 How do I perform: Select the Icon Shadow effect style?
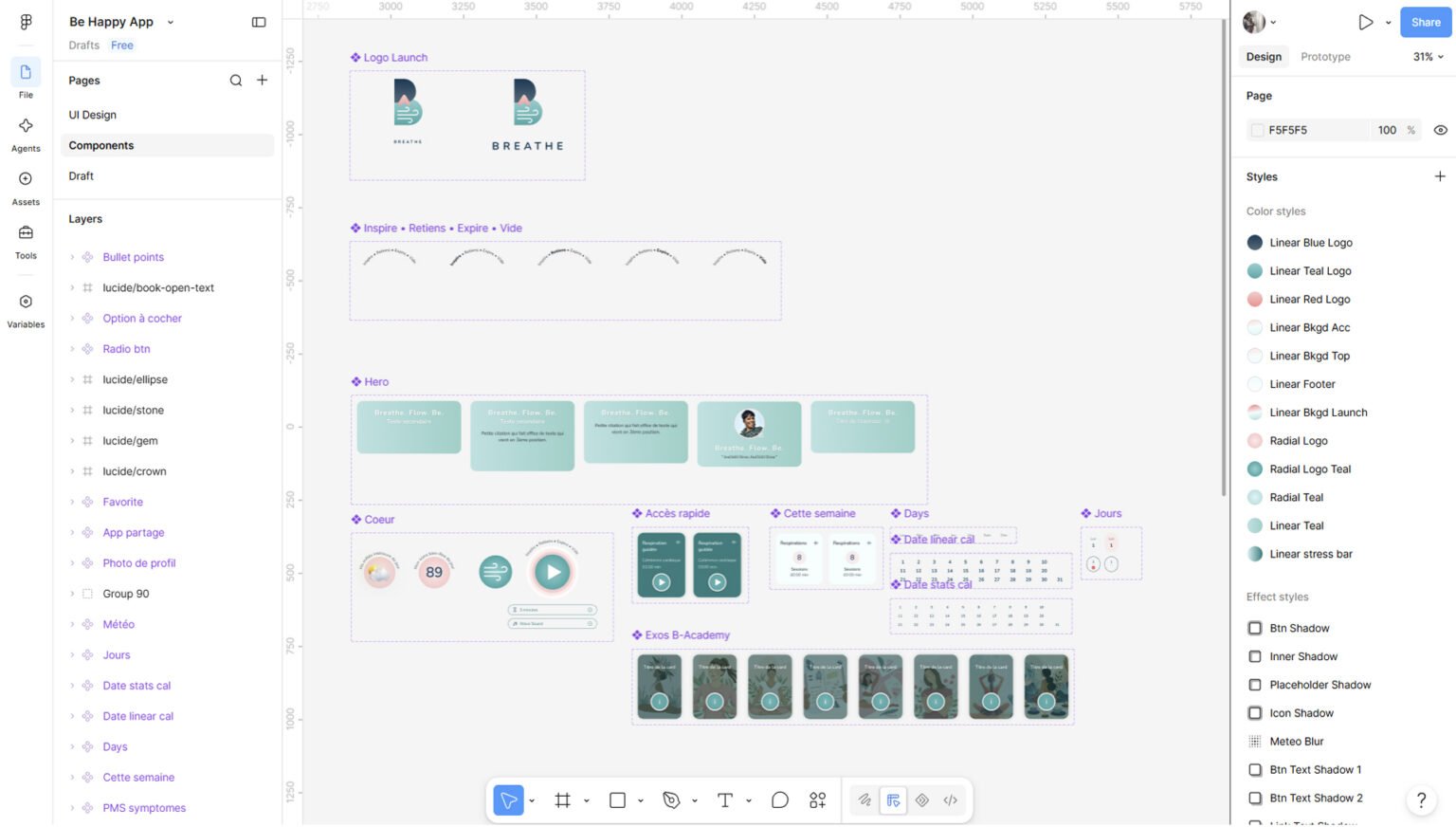tap(1301, 713)
